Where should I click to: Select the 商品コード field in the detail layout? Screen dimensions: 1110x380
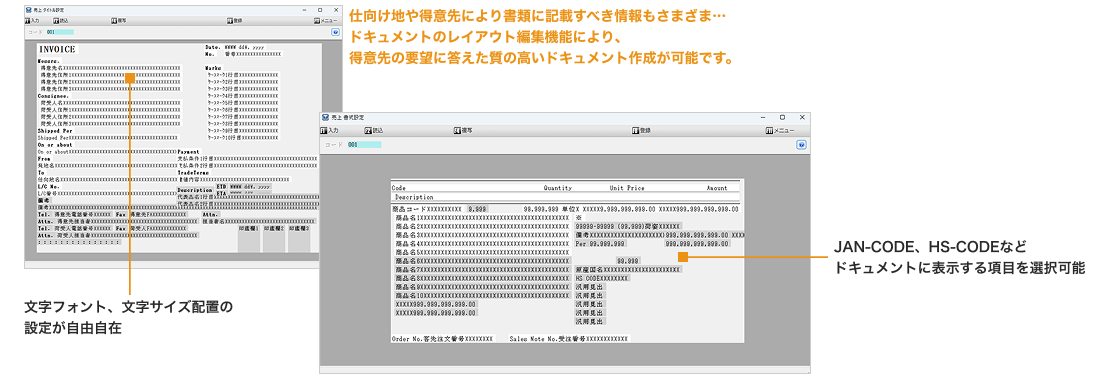pos(428,209)
